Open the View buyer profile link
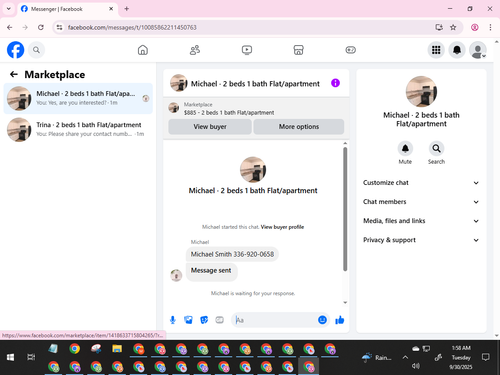This screenshot has height=375, width=500. (282, 227)
